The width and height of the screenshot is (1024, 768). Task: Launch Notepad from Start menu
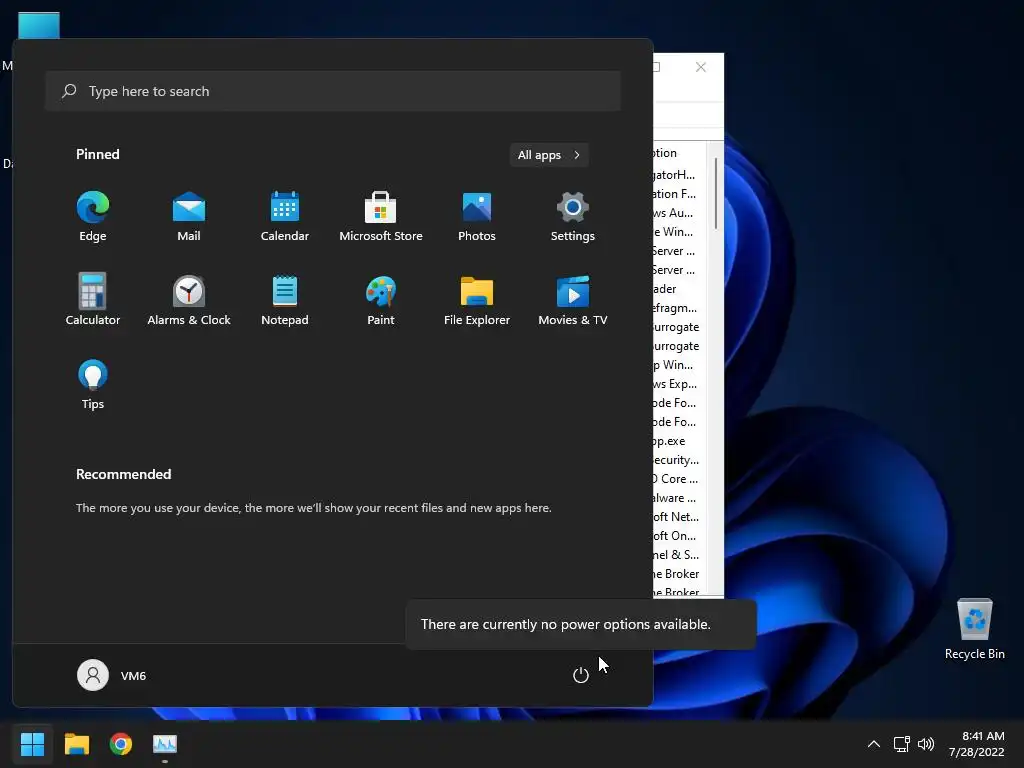click(x=285, y=300)
